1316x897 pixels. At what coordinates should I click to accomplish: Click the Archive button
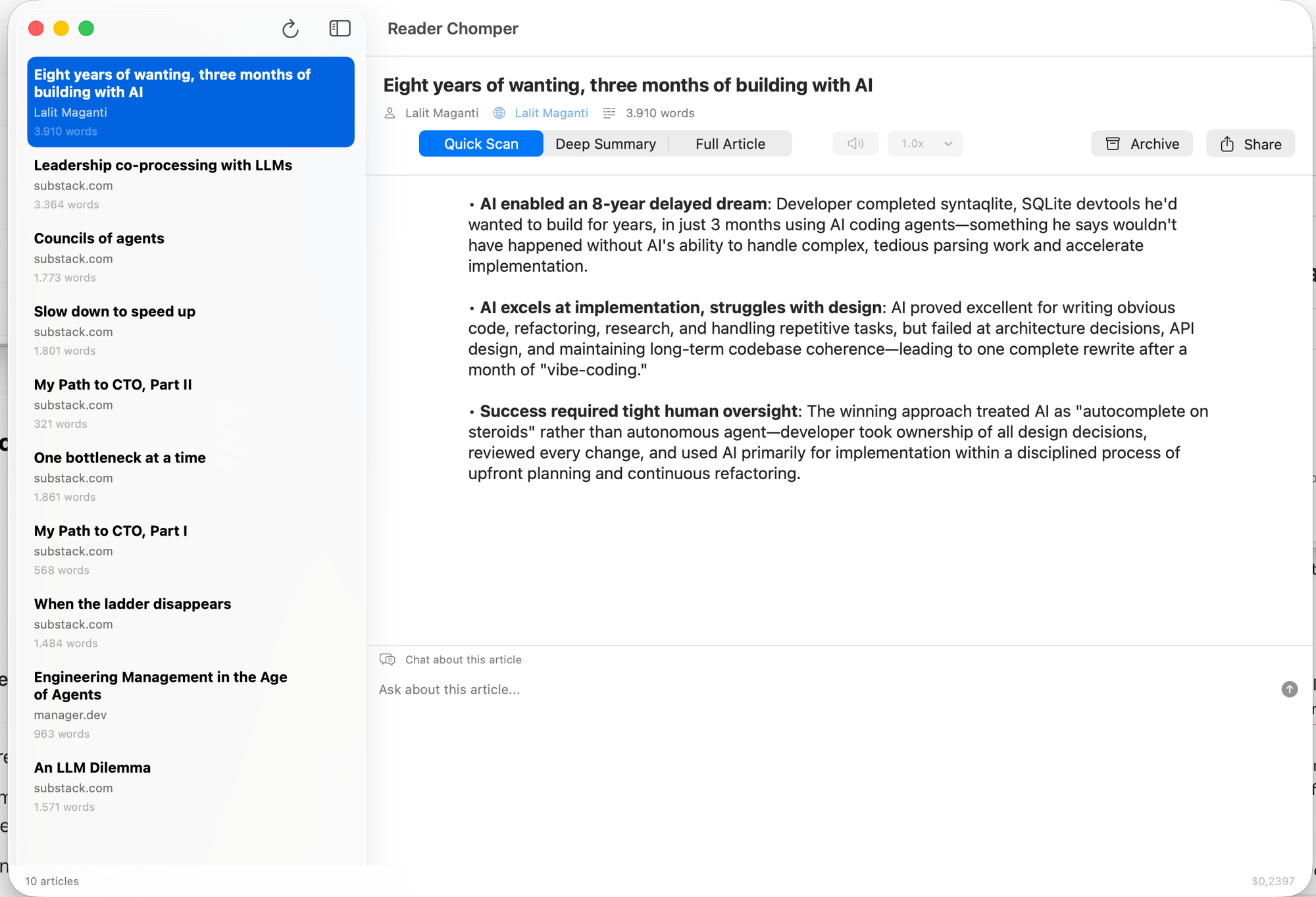[1142, 144]
